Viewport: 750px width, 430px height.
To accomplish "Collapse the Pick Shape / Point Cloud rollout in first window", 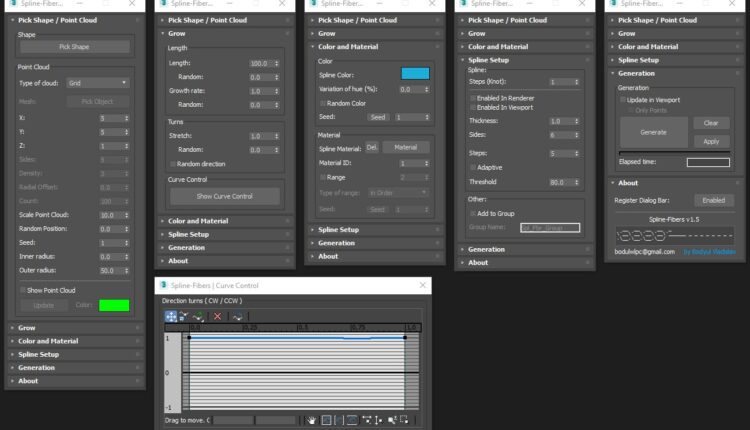I will click(x=74, y=20).
